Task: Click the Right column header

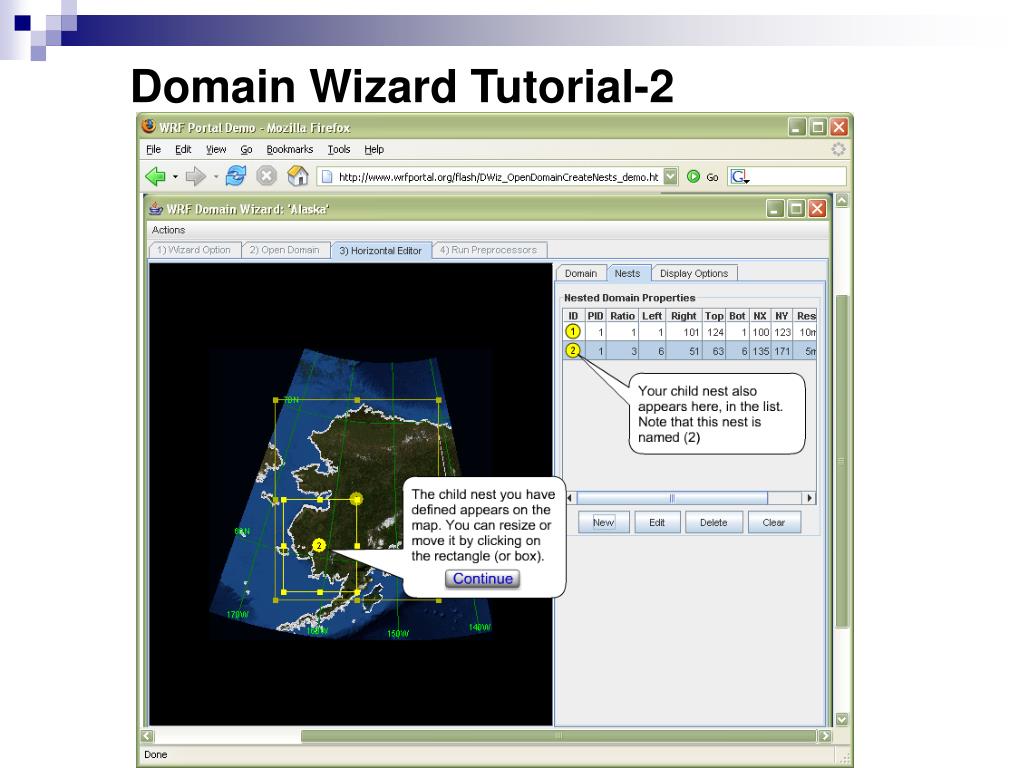Action: [x=684, y=316]
